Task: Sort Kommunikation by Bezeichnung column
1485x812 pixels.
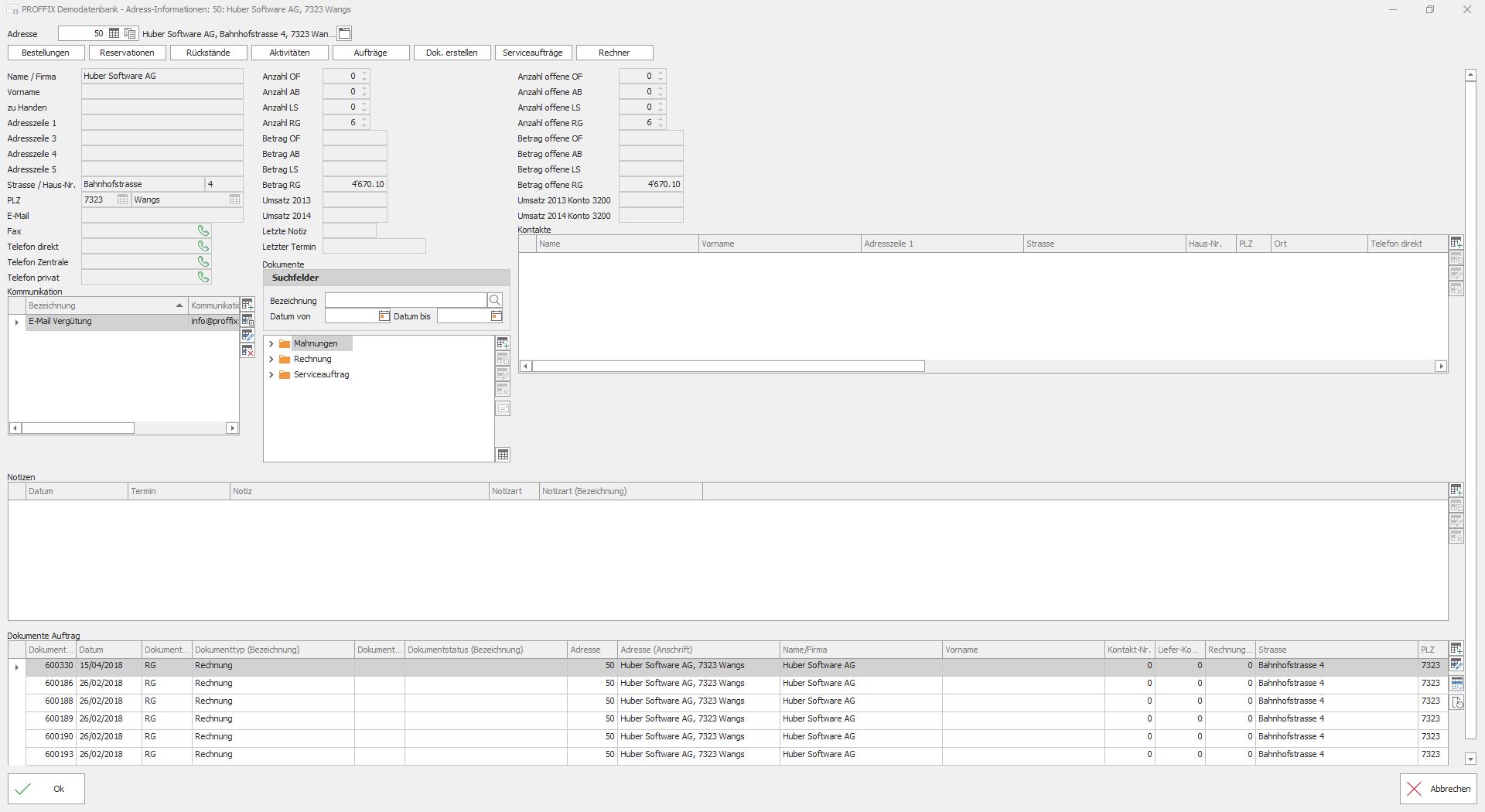Action: [x=107, y=305]
